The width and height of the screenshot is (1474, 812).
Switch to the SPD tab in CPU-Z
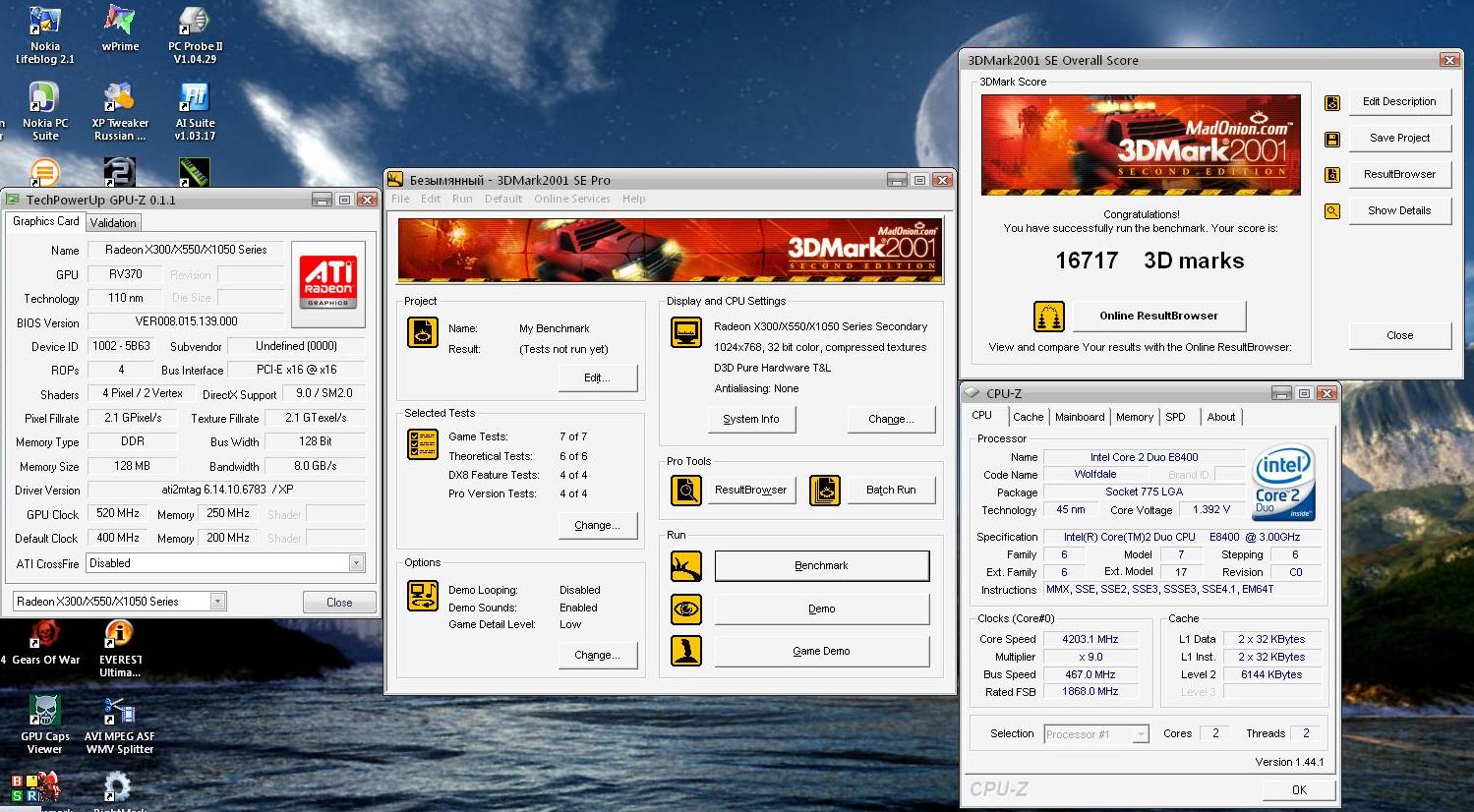(x=1175, y=417)
